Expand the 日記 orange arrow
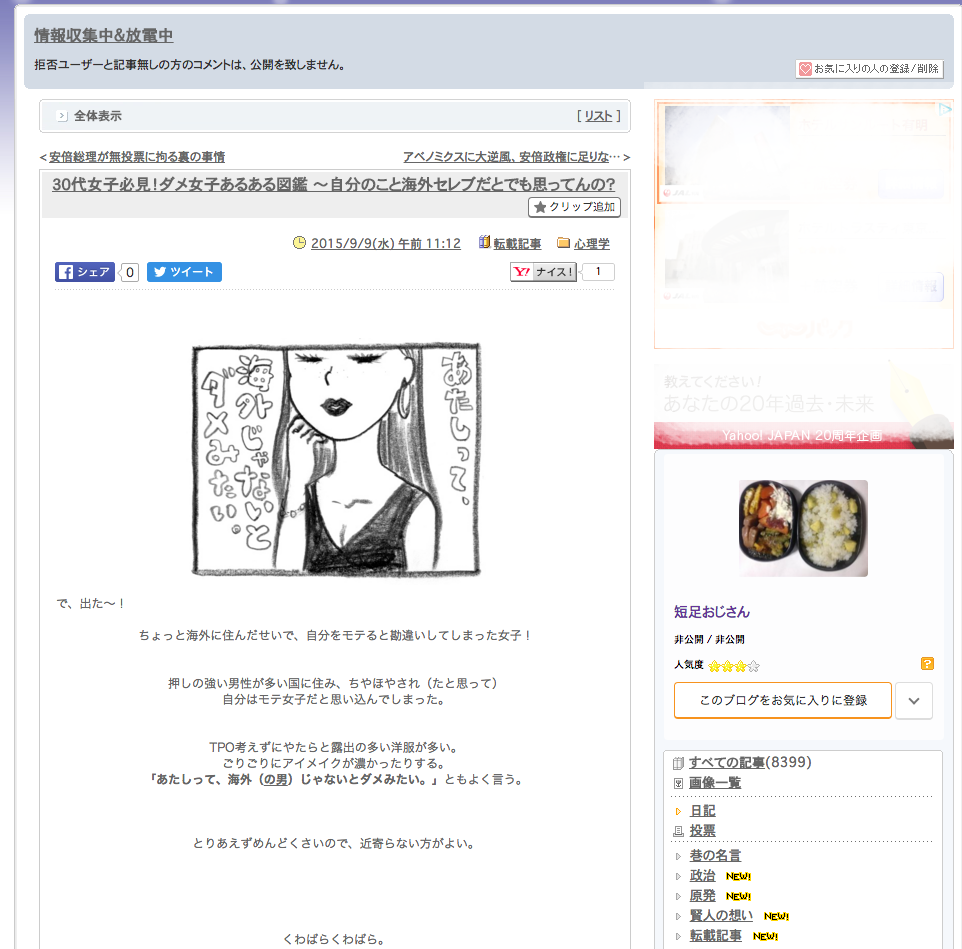Image resolution: width=962 pixels, height=949 pixels. [678, 811]
